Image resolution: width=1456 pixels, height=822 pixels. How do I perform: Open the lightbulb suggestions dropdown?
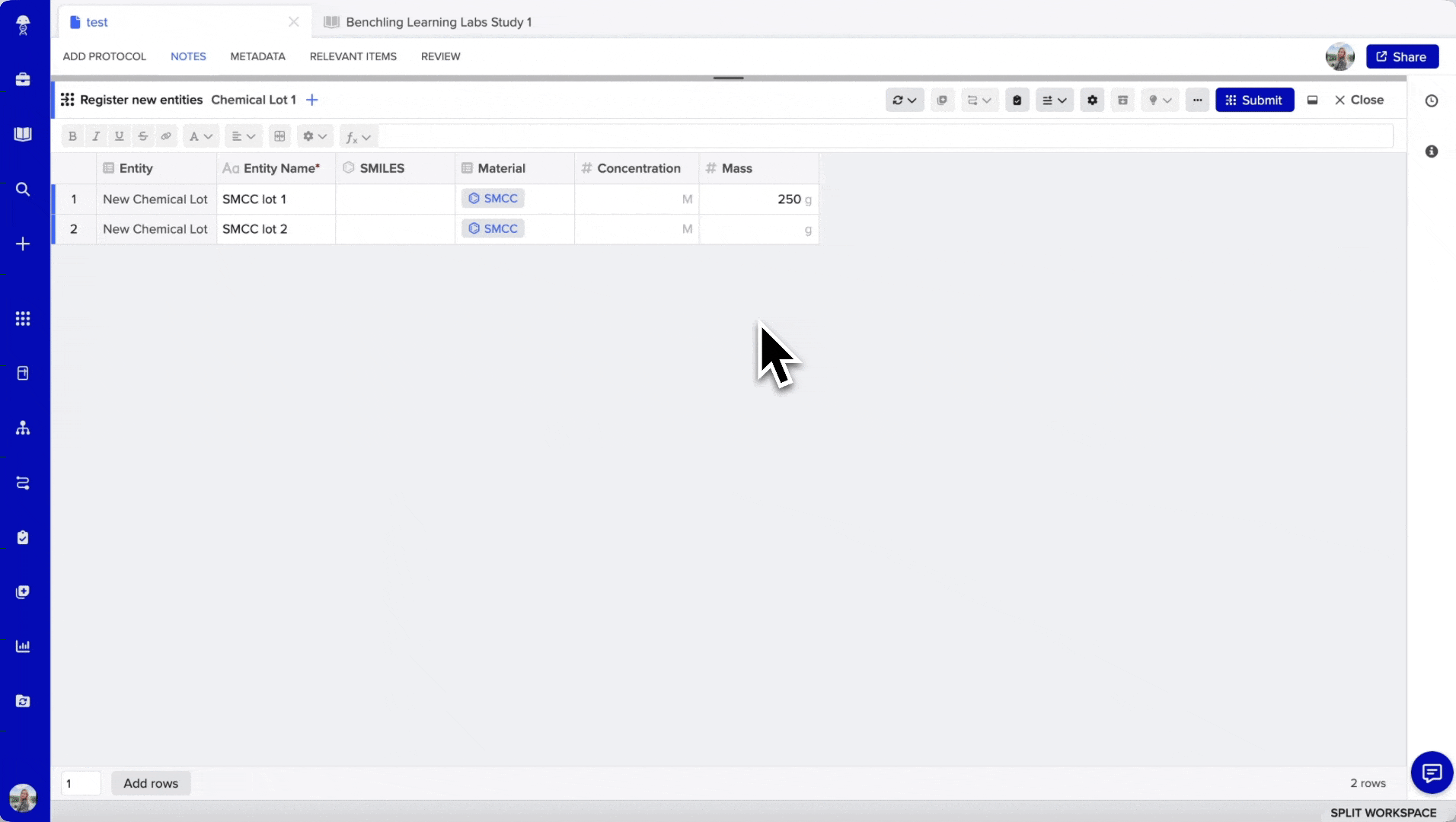coord(1159,100)
